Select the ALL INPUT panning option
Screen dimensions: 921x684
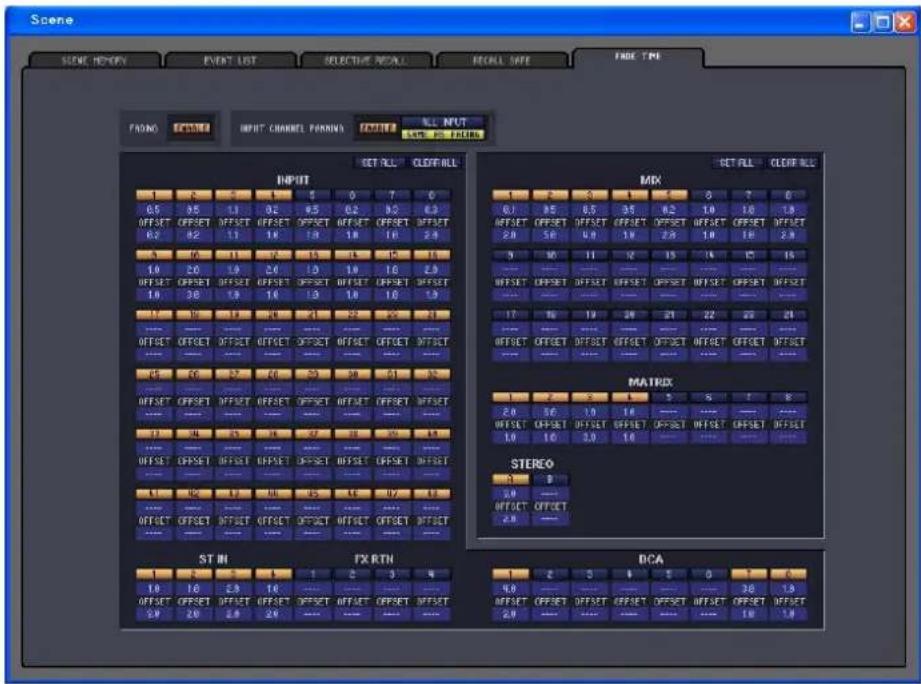(x=443, y=122)
